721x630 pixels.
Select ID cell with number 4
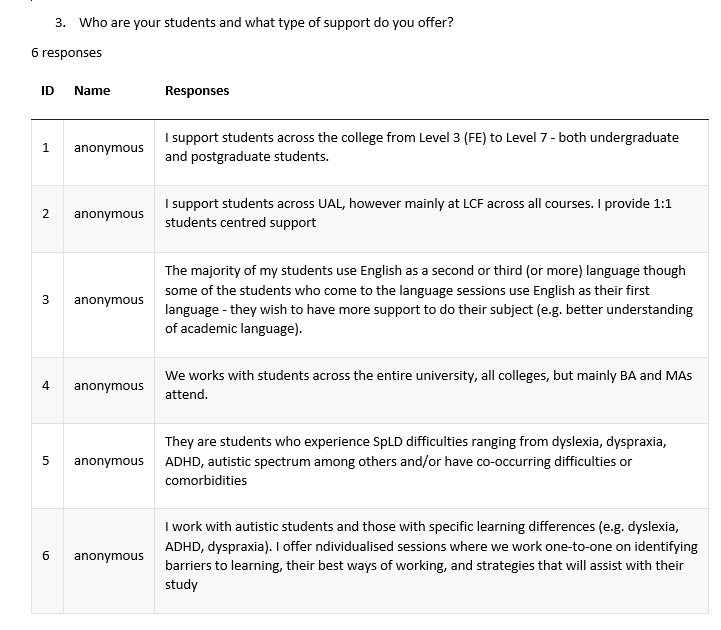(x=46, y=385)
